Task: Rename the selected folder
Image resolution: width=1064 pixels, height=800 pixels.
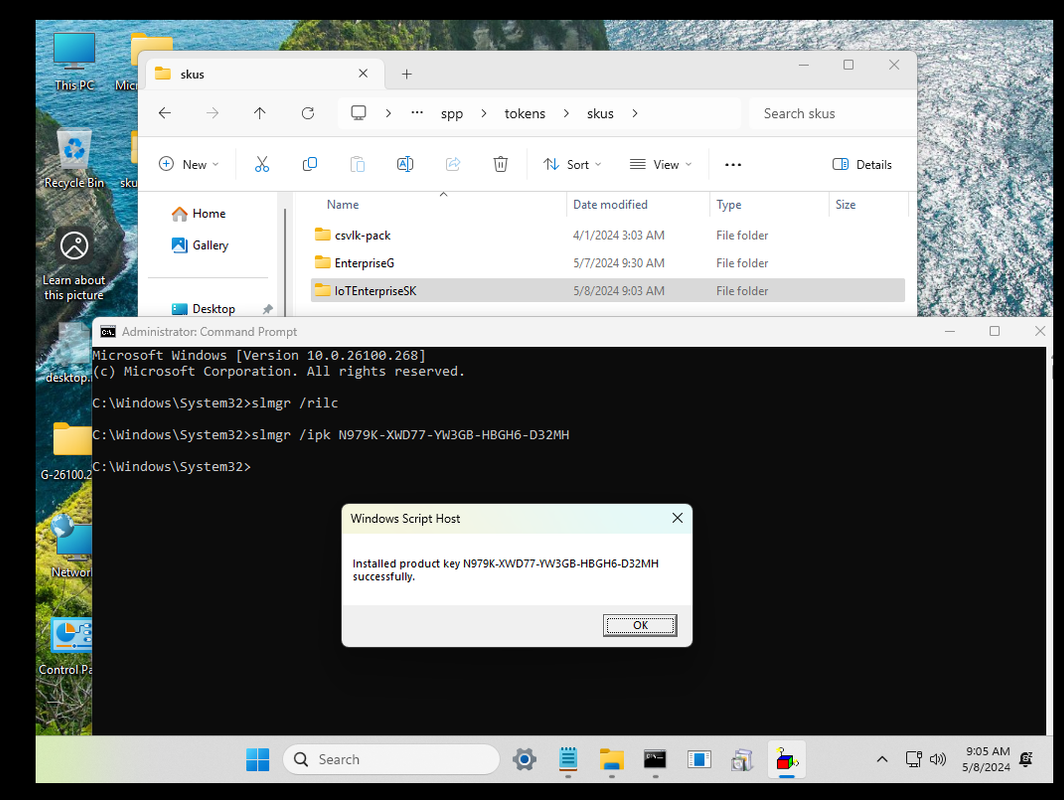Action: coord(405,164)
